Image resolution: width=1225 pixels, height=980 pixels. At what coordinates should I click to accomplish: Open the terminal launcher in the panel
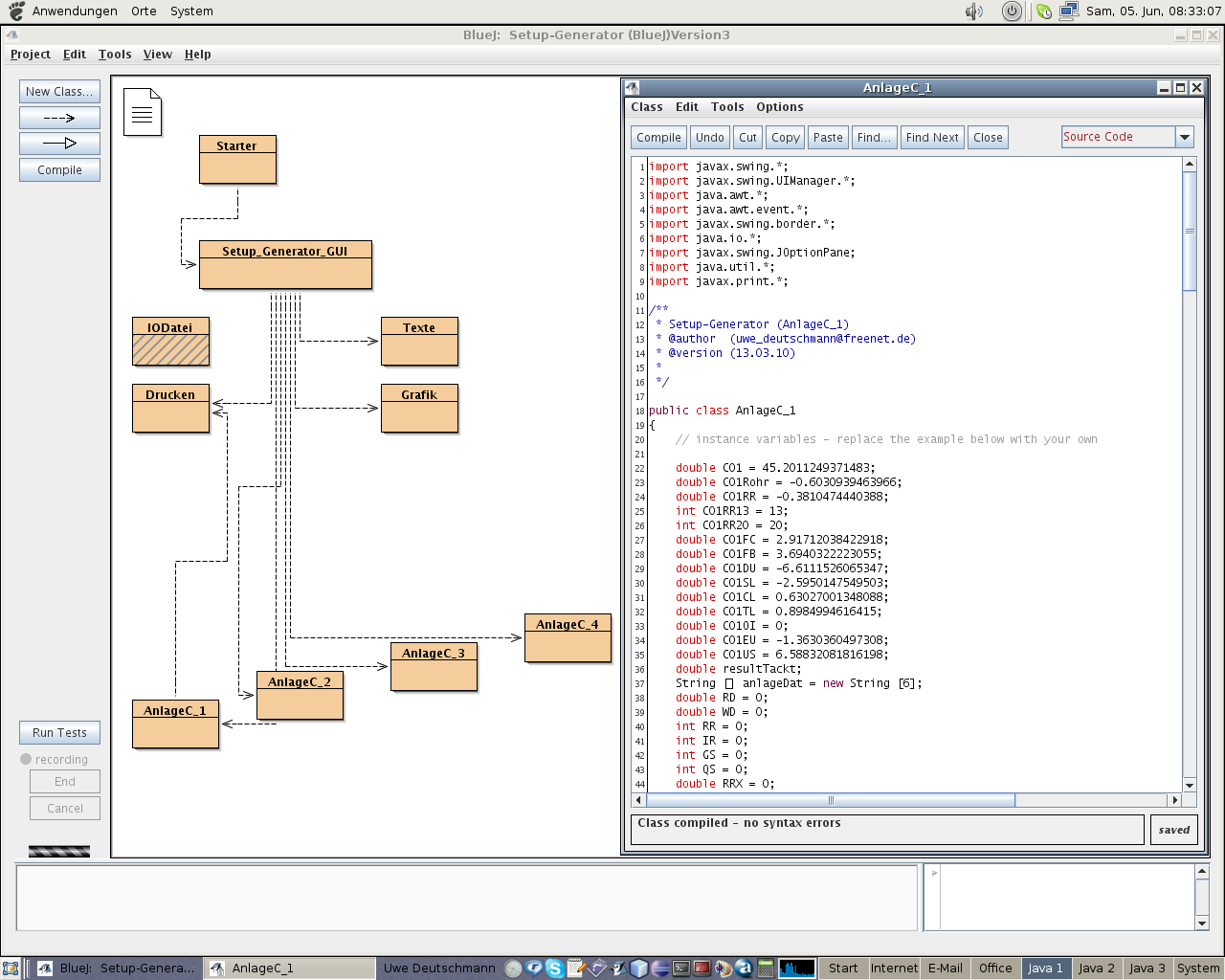681,969
